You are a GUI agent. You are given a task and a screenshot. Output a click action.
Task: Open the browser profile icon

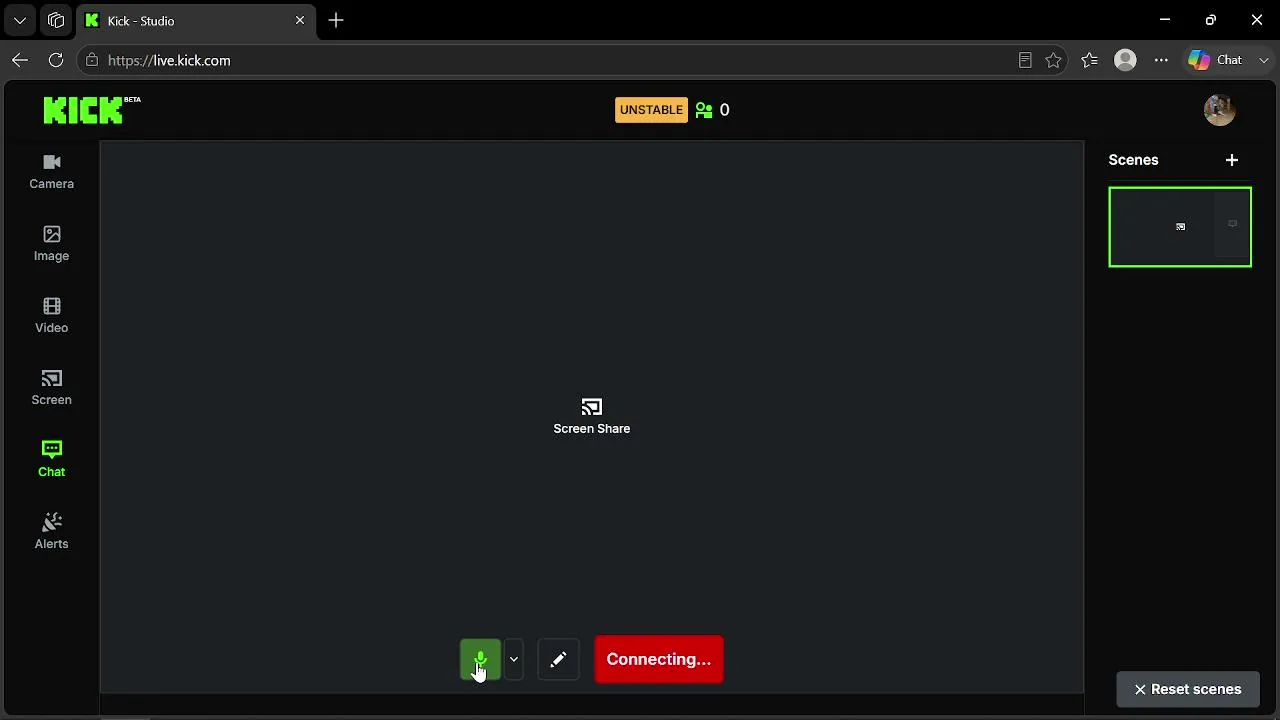(x=1125, y=60)
